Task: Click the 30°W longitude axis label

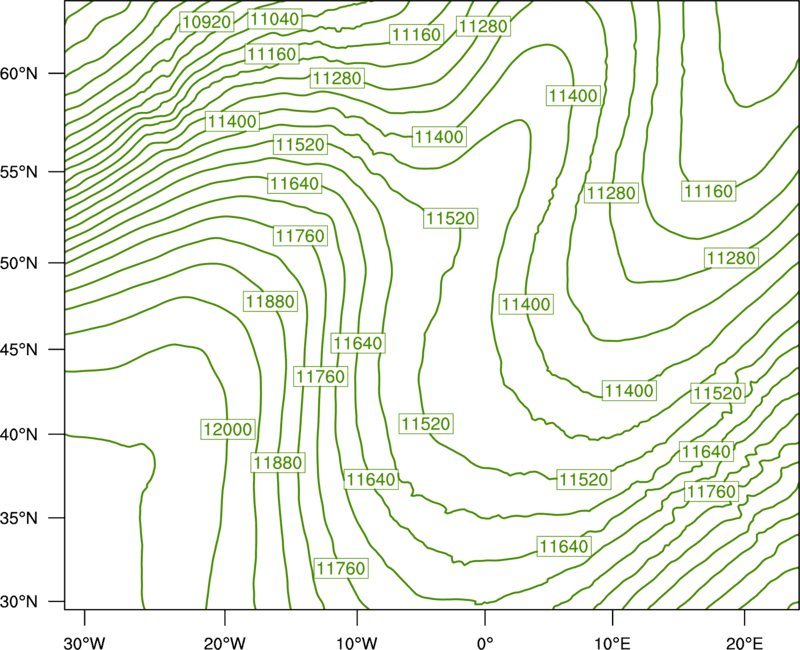Action: point(85,643)
